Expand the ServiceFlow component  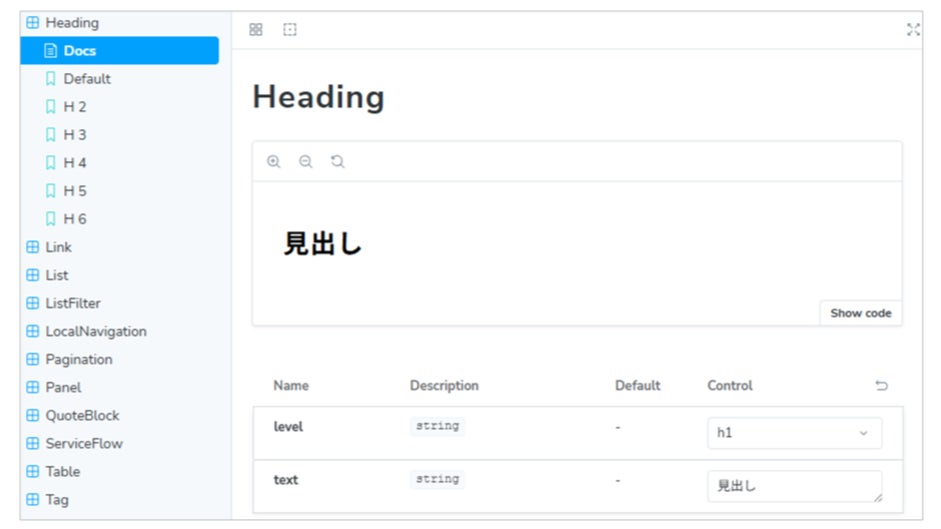pos(84,443)
